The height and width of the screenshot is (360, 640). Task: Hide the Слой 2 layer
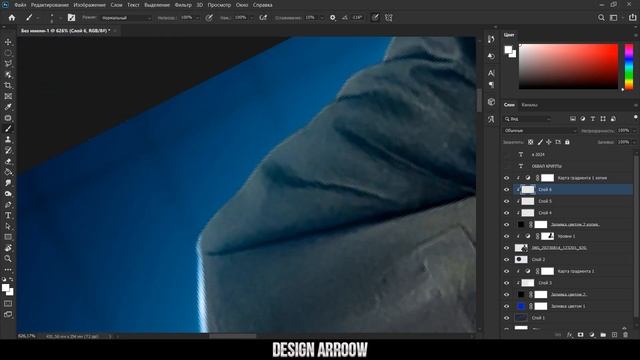point(507,259)
